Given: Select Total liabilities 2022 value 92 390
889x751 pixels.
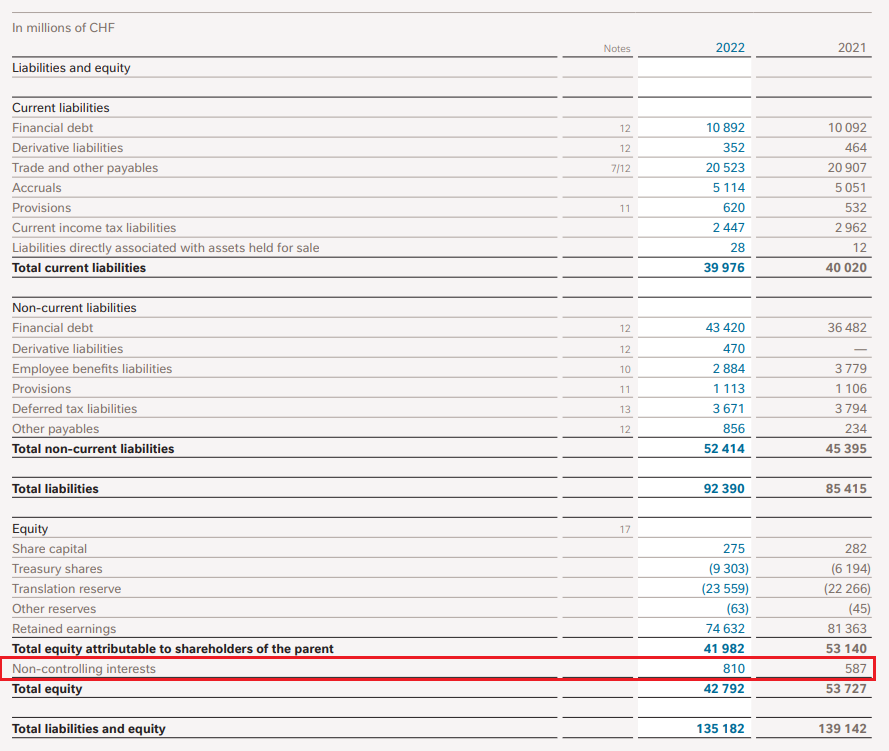Looking at the screenshot, I should coord(724,489).
